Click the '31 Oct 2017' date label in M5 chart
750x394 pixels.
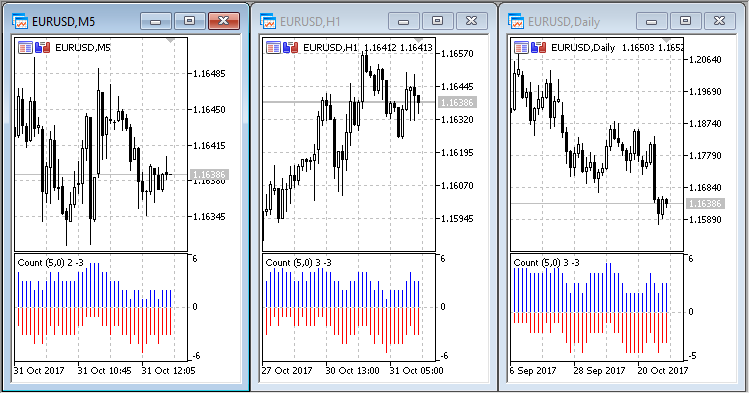(x=39, y=371)
